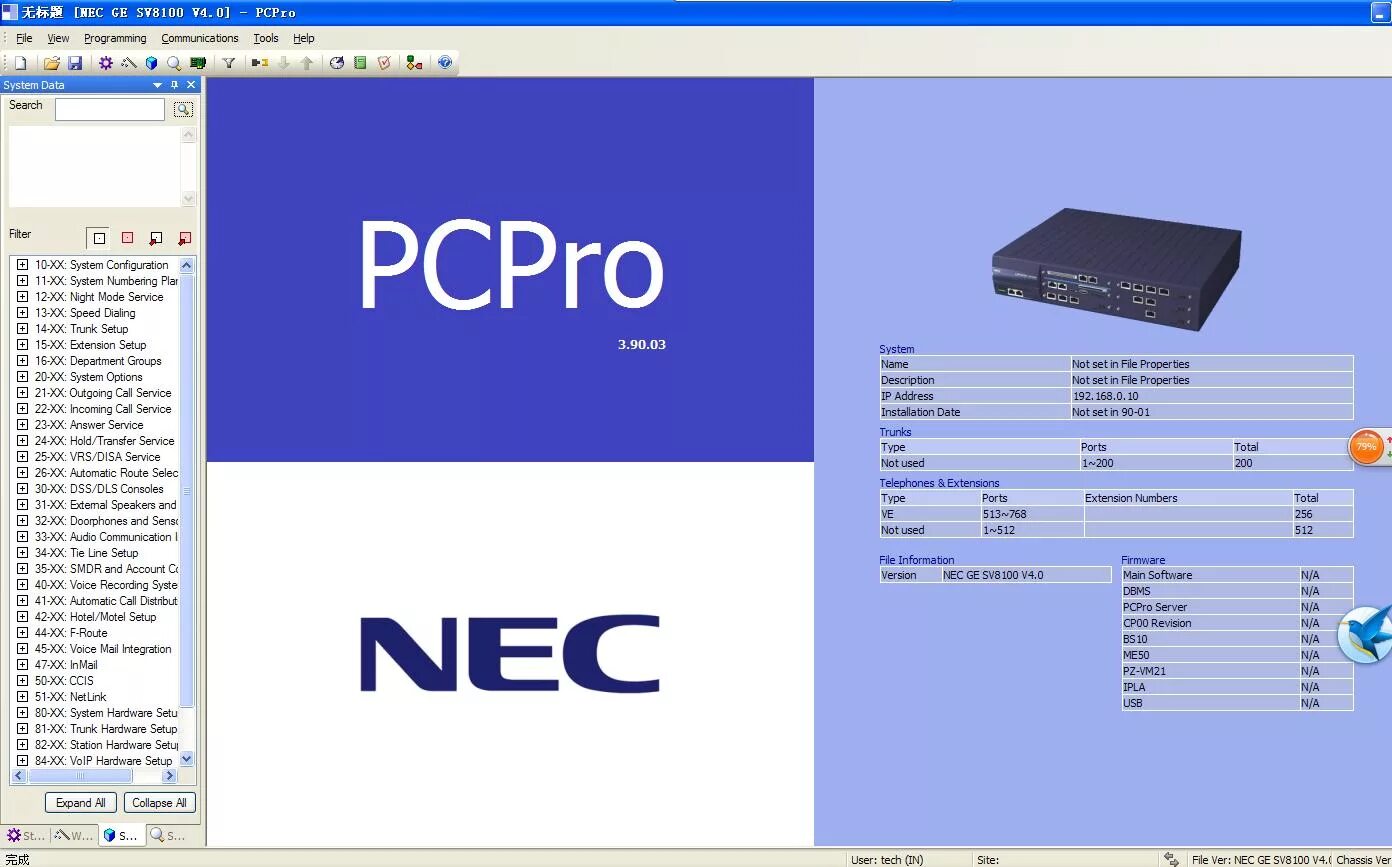This screenshot has height=867, width=1392.
Task: Click the orange 79% floating widget
Action: tap(1366, 447)
